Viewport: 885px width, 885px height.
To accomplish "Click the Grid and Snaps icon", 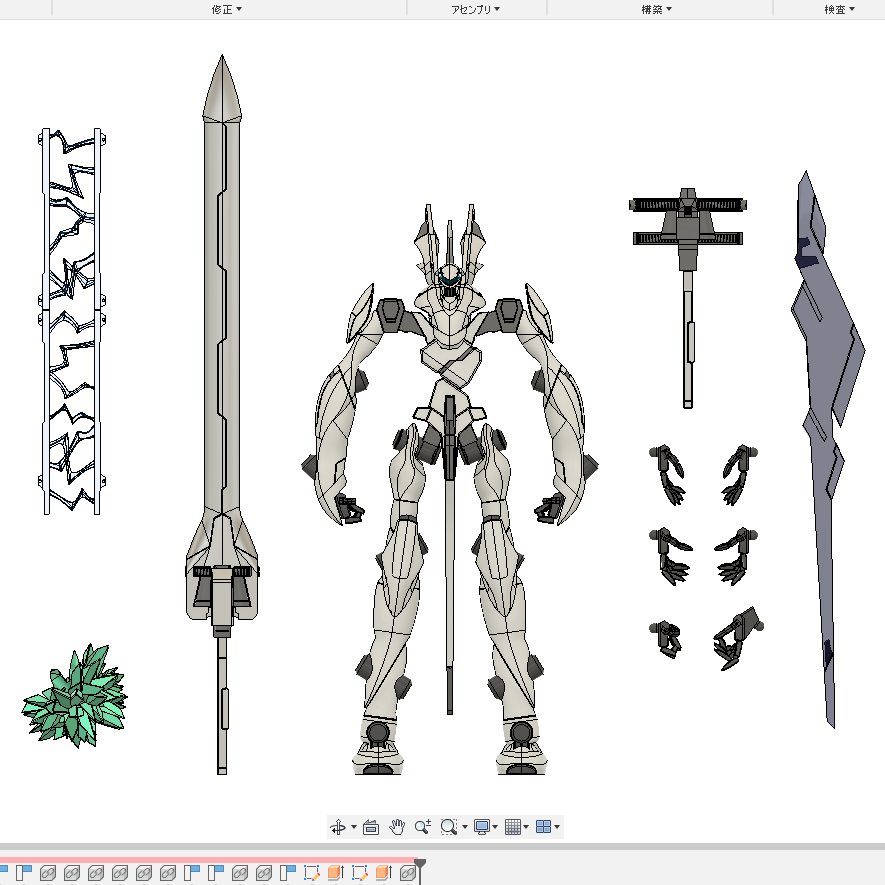I will 512,827.
